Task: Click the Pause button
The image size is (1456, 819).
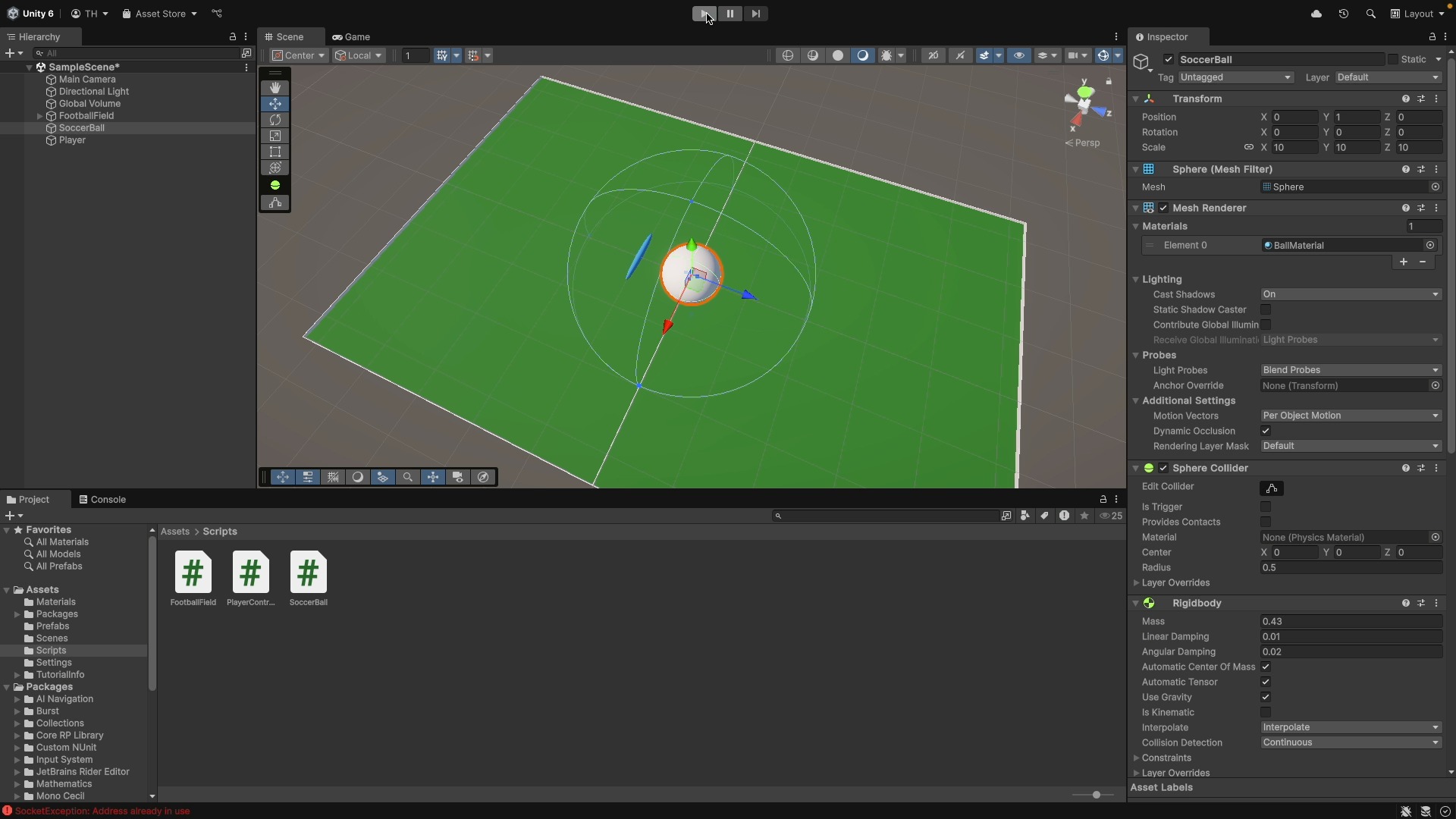Action: click(730, 14)
